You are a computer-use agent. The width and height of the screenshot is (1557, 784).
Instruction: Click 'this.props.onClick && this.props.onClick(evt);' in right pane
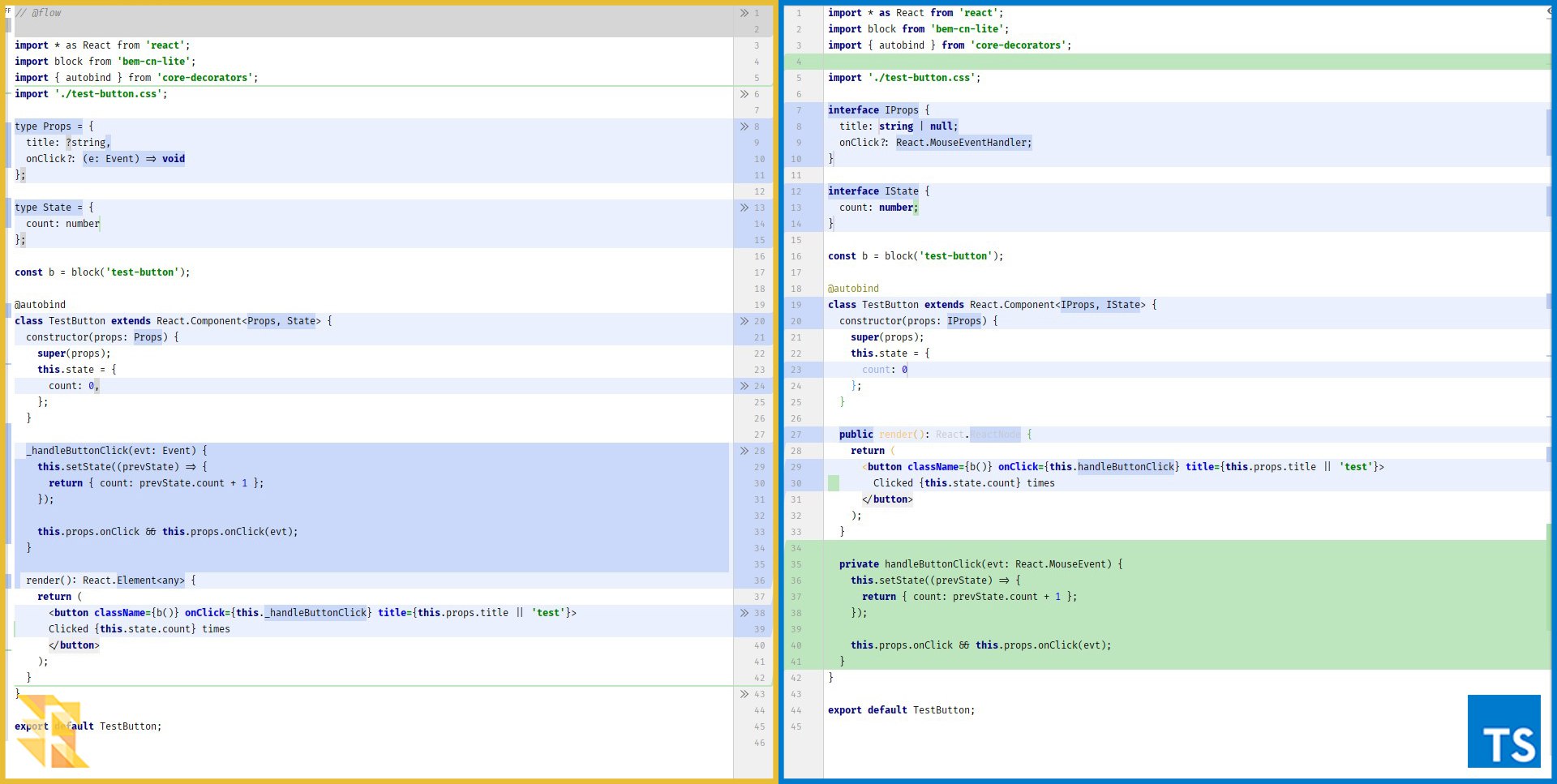click(x=981, y=645)
